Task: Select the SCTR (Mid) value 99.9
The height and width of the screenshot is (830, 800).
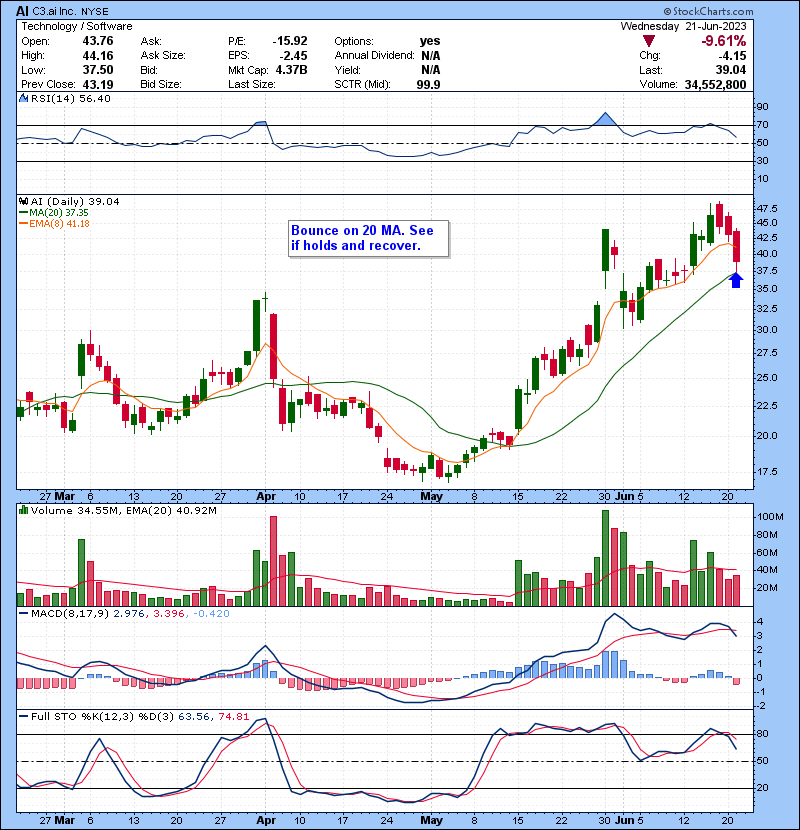Action: point(428,84)
